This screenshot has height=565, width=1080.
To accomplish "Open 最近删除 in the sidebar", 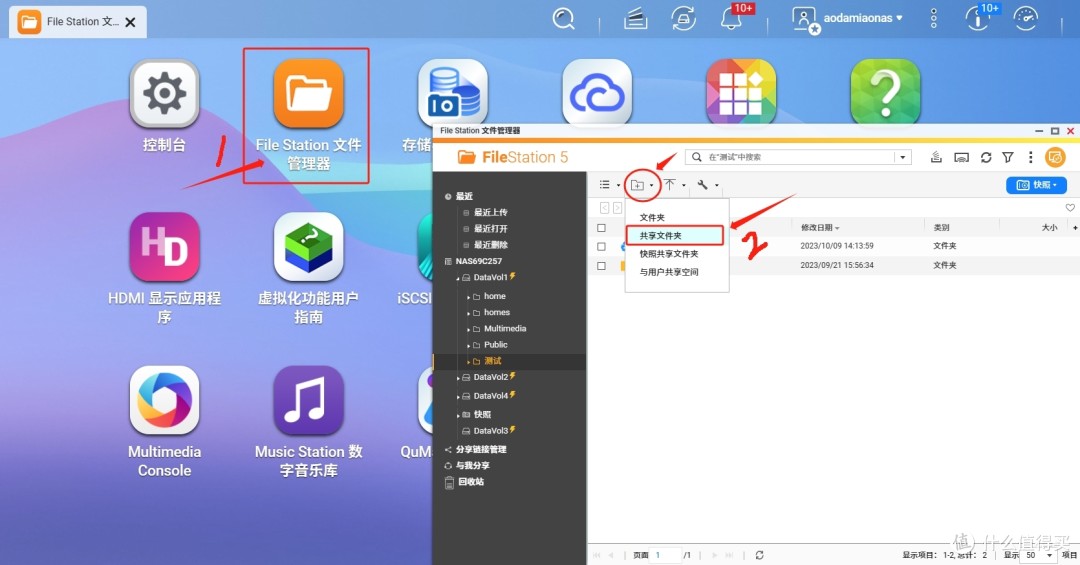I will [490, 245].
